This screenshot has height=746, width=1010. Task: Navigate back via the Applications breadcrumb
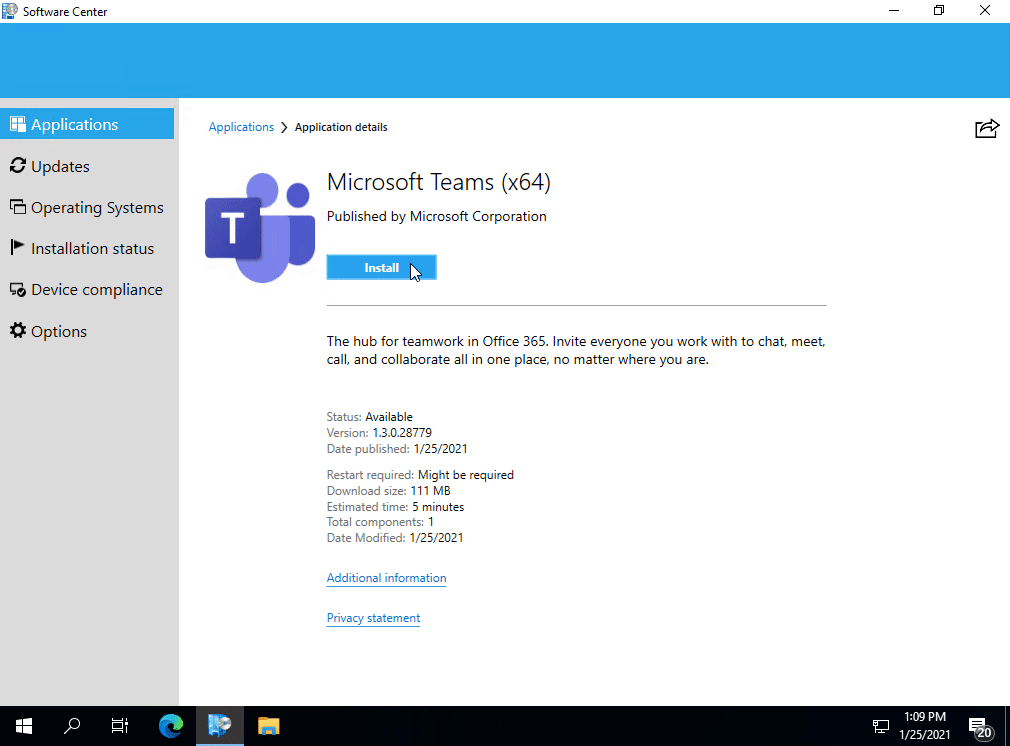(241, 126)
